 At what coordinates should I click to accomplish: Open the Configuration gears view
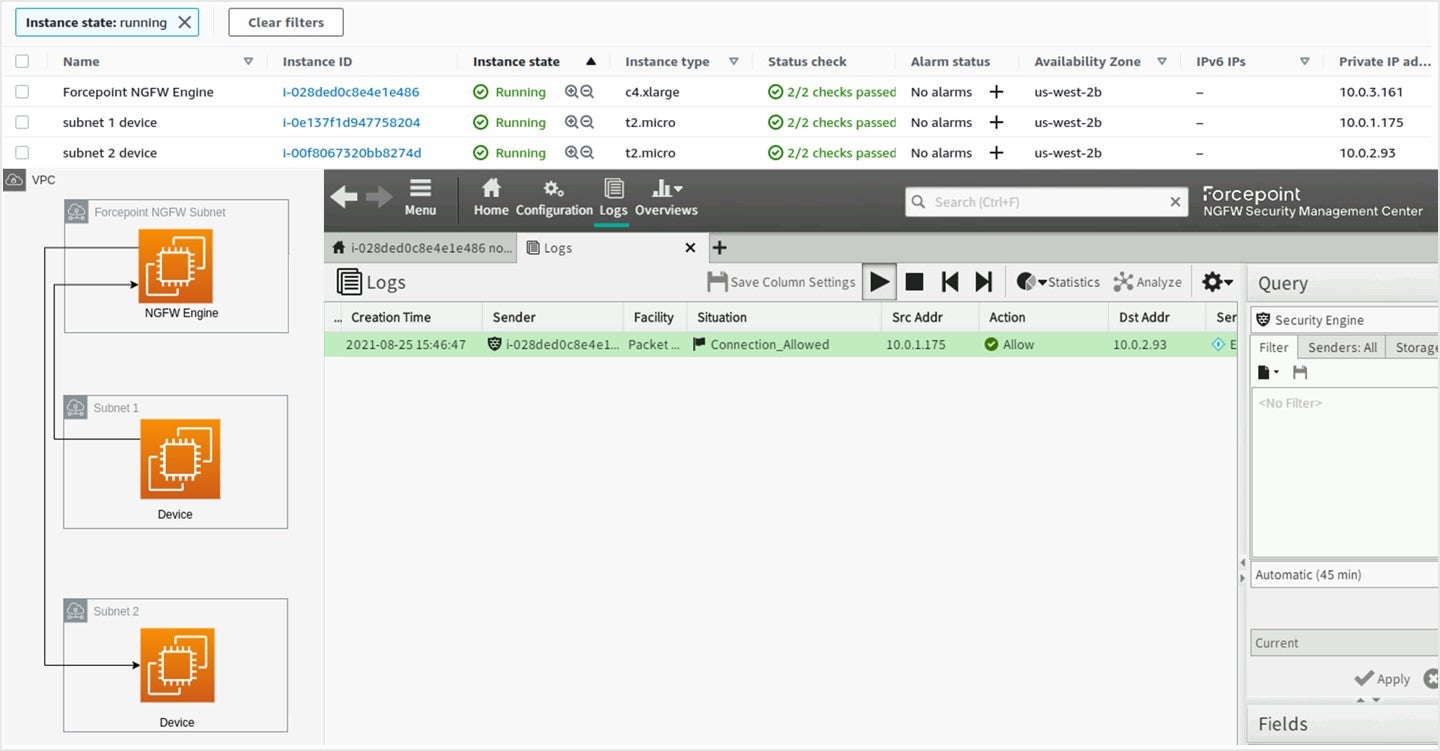[554, 197]
